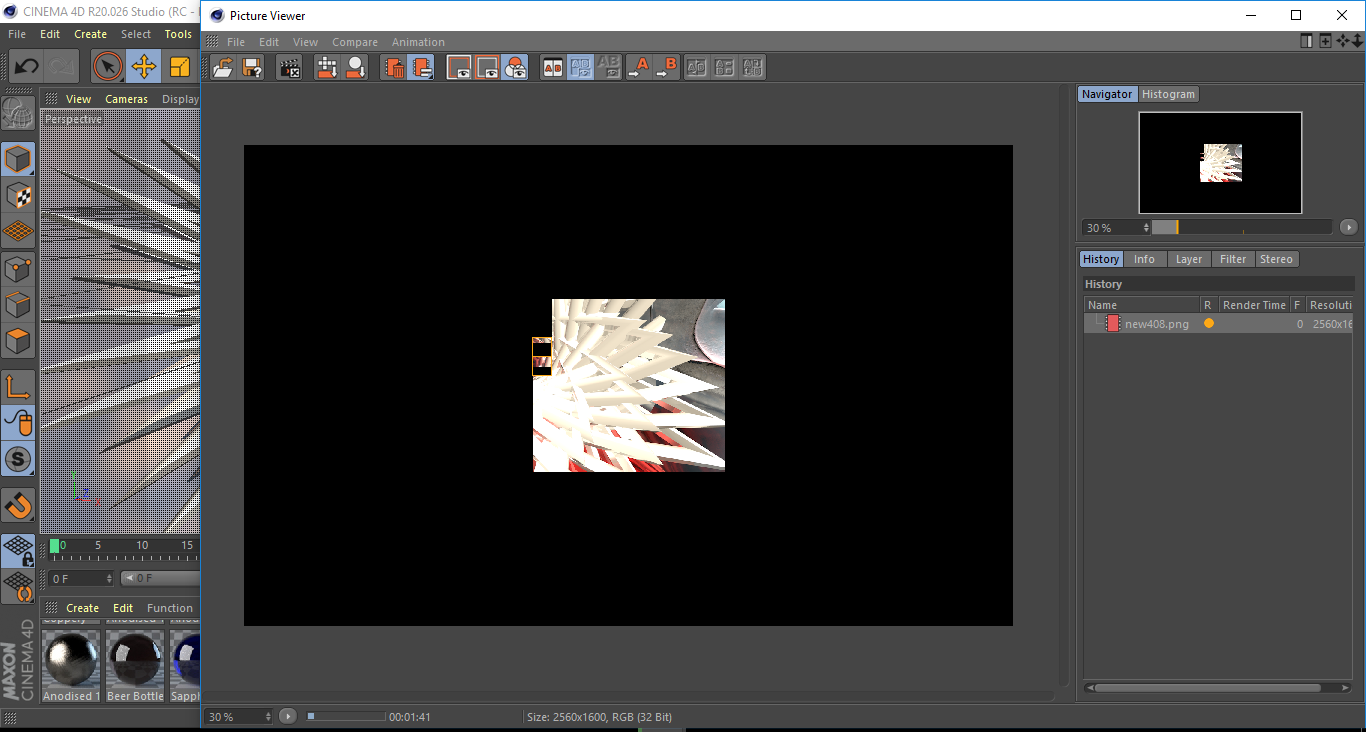Select the Workplane orange grid icon
Image resolution: width=1366 pixels, height=732 pixels.
pos(18,231)
